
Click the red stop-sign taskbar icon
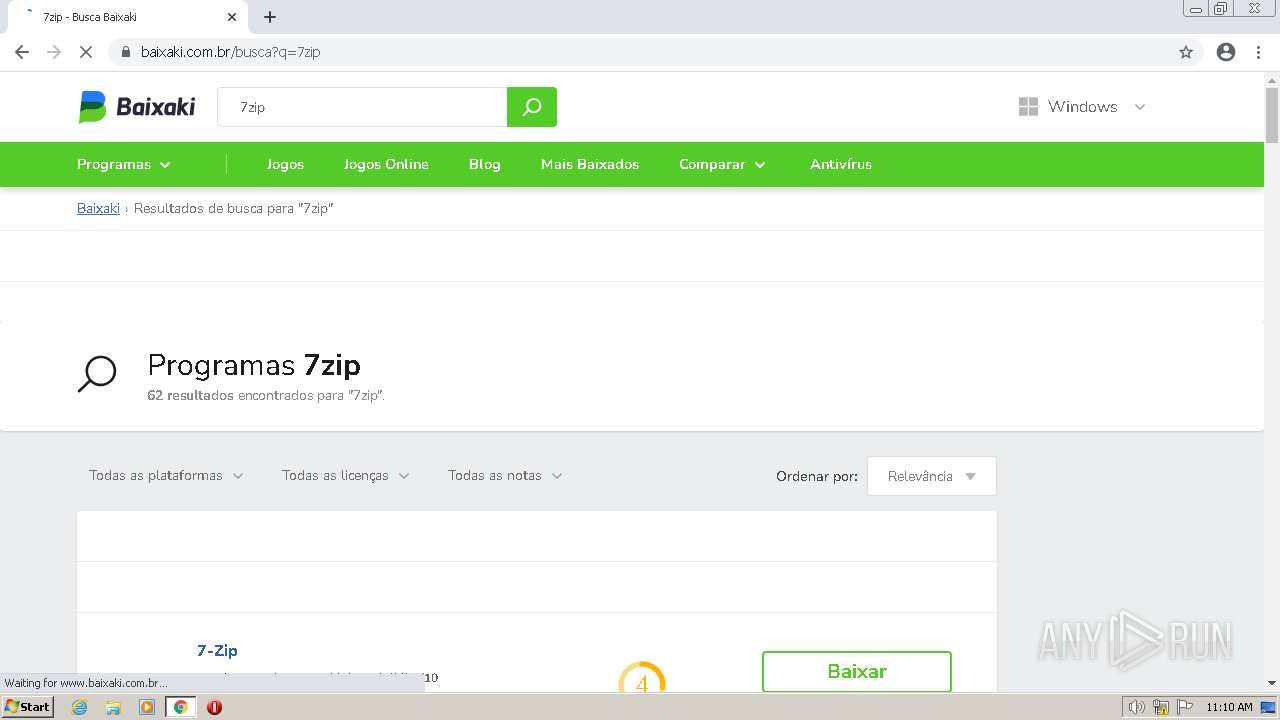214,707
